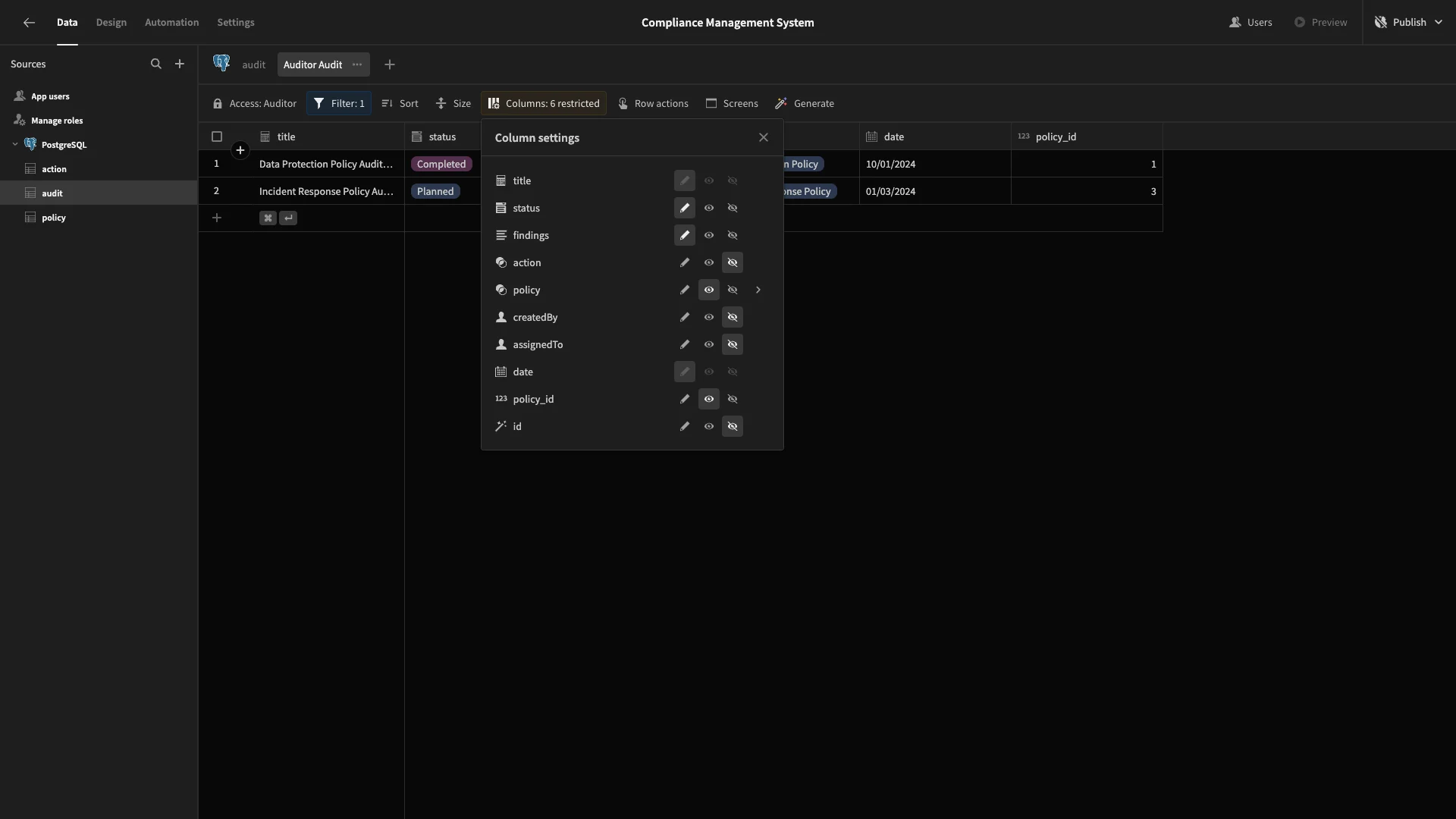Click the date cell 10/01/2024
Screen dimensions: 1456x819
point(935,164)
